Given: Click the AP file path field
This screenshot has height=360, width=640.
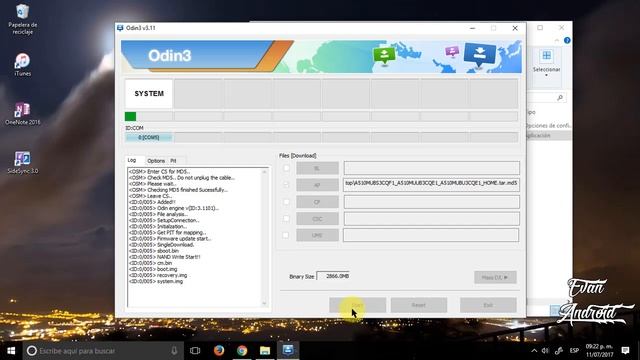Looking at the screenshot, I should click(431, 184).
